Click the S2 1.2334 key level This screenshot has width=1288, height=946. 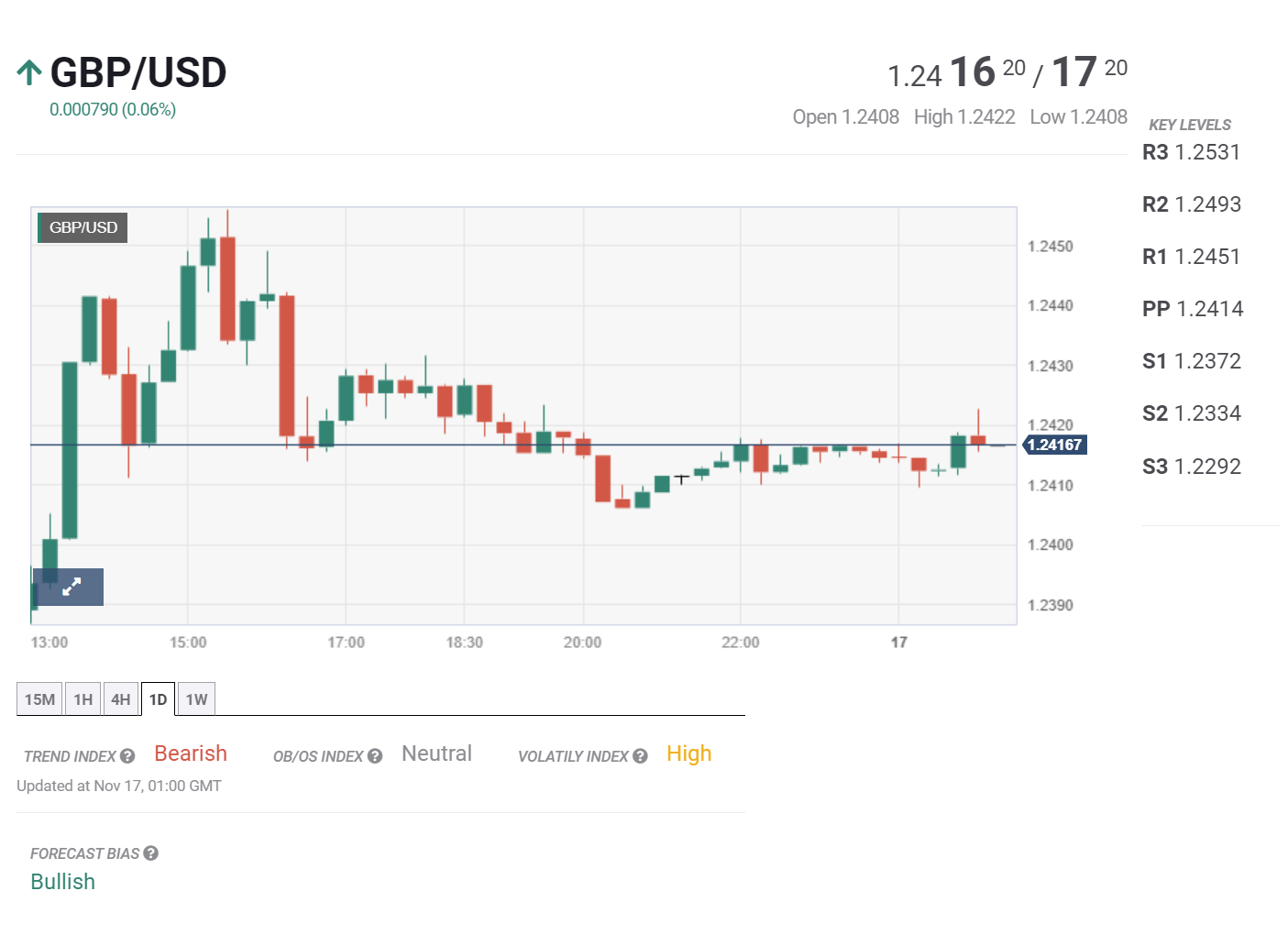(1192, 413)
